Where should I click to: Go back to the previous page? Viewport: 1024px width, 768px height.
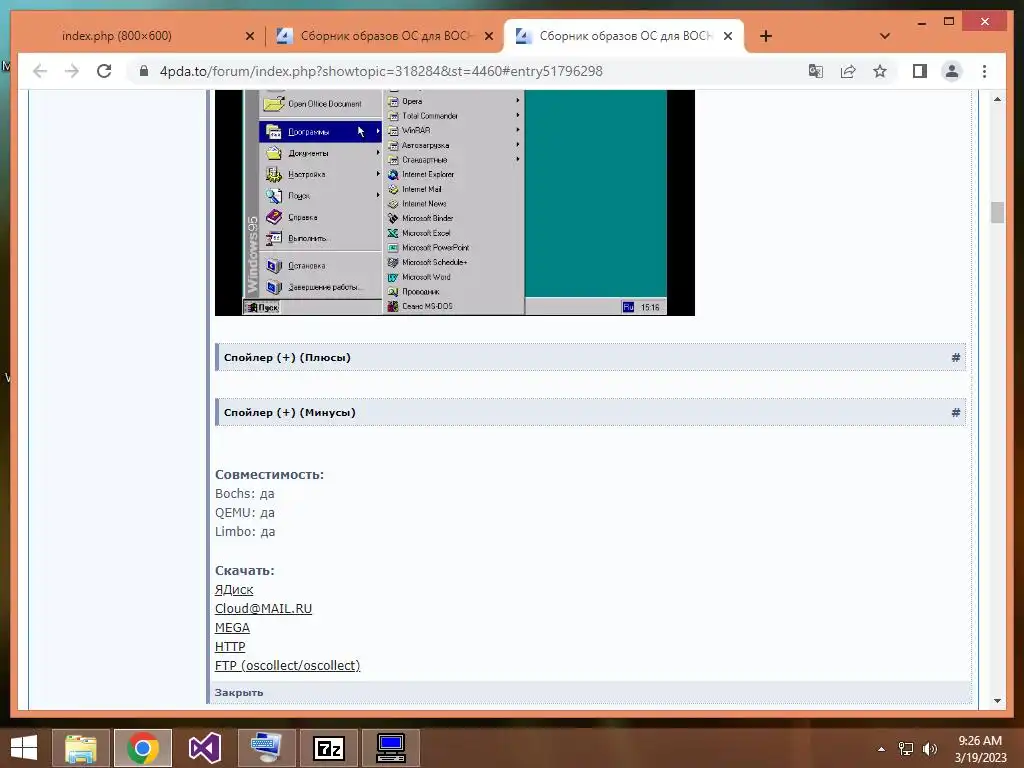[x=40, y=71]
